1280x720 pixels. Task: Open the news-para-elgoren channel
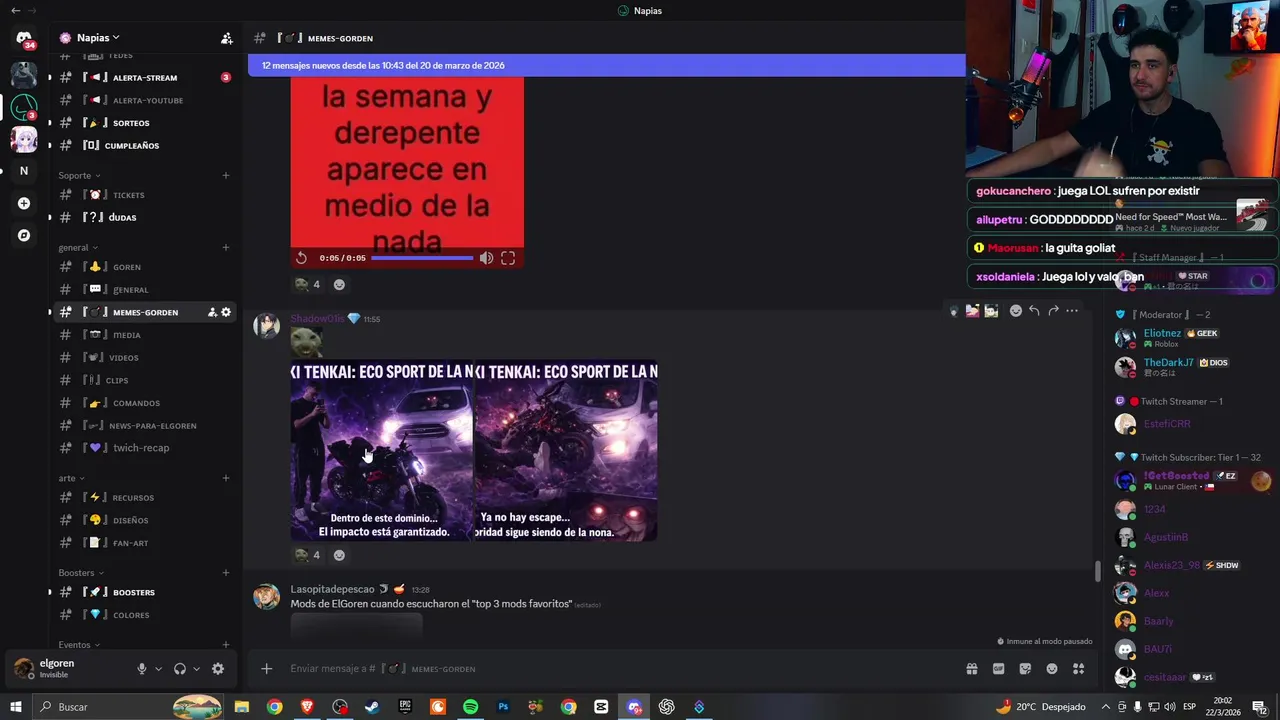(x=145, y=425)
